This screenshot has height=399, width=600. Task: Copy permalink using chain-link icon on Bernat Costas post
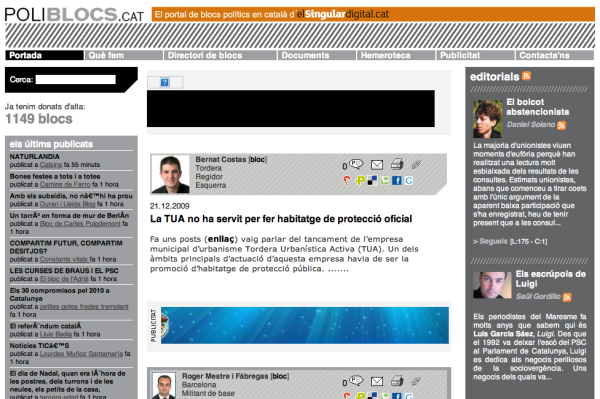coord(416,165)
